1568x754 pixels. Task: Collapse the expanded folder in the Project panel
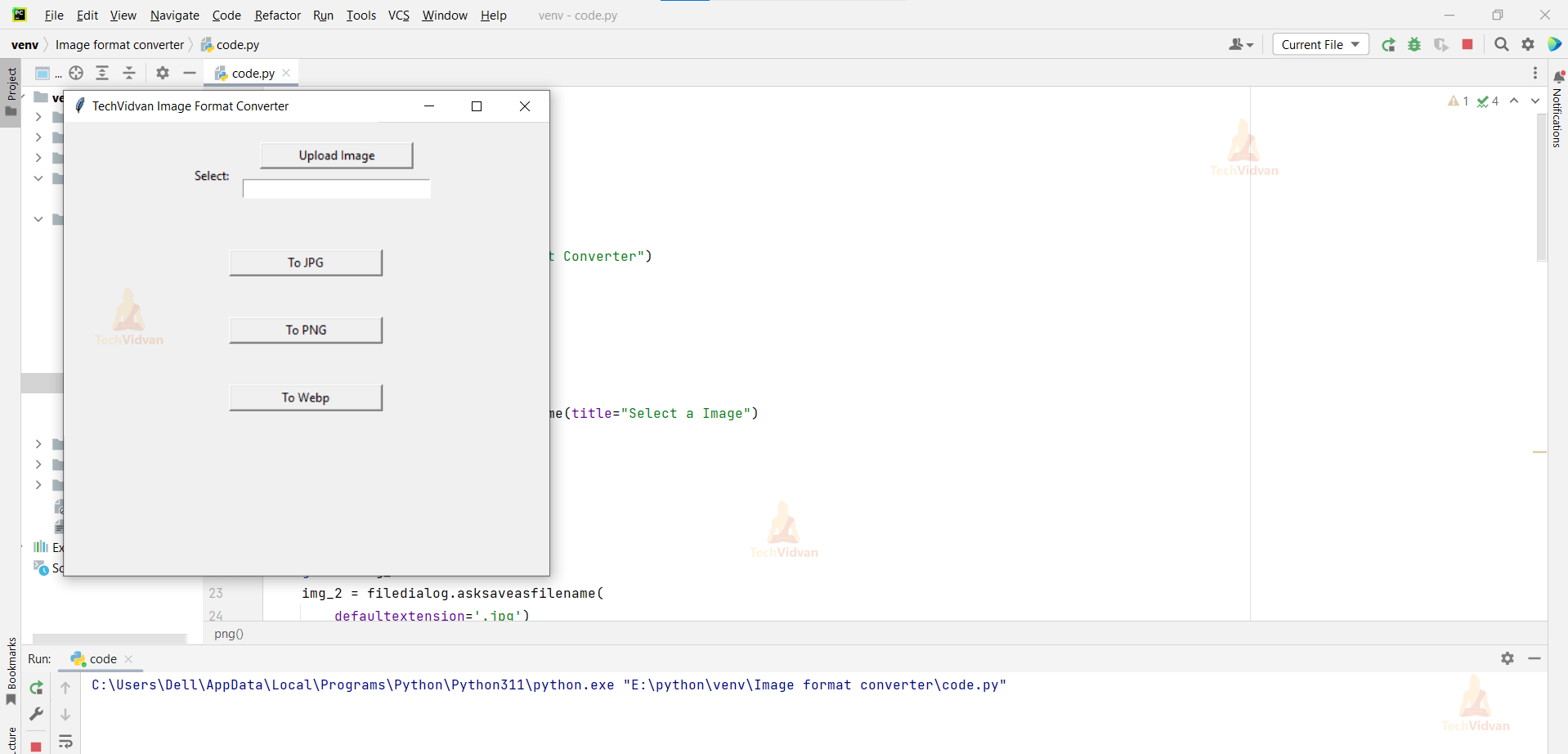point(38,178)
